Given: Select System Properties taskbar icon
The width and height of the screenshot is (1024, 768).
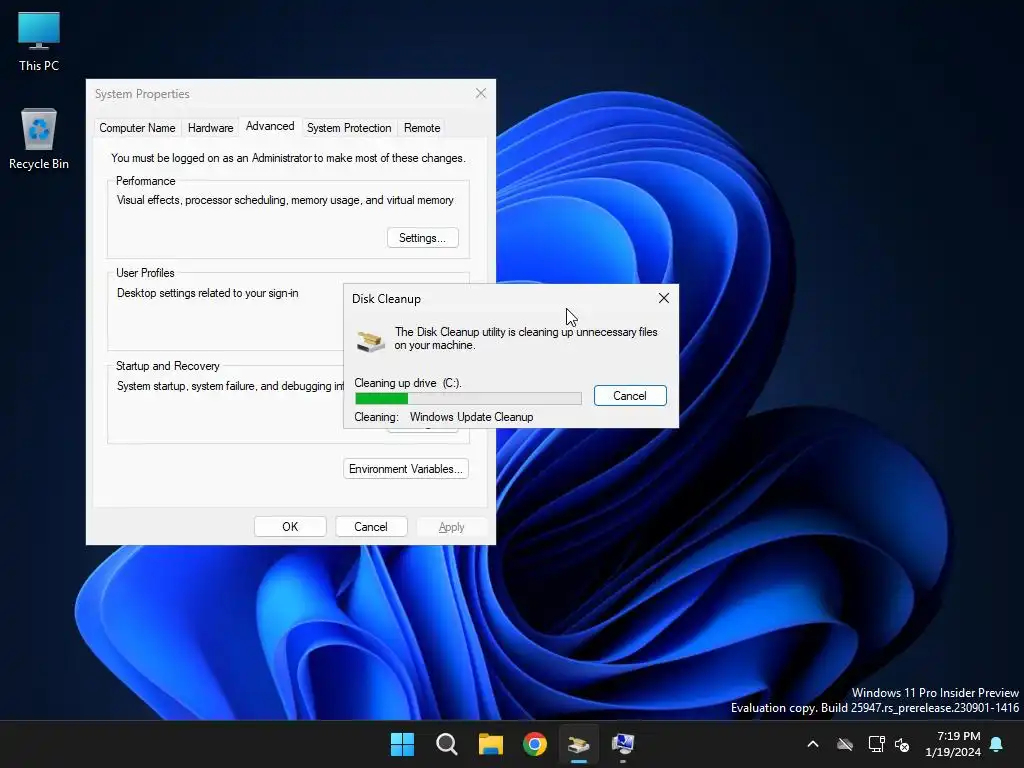Looking at the screenshot, I should pyautogui.click(x=623, y=744).
